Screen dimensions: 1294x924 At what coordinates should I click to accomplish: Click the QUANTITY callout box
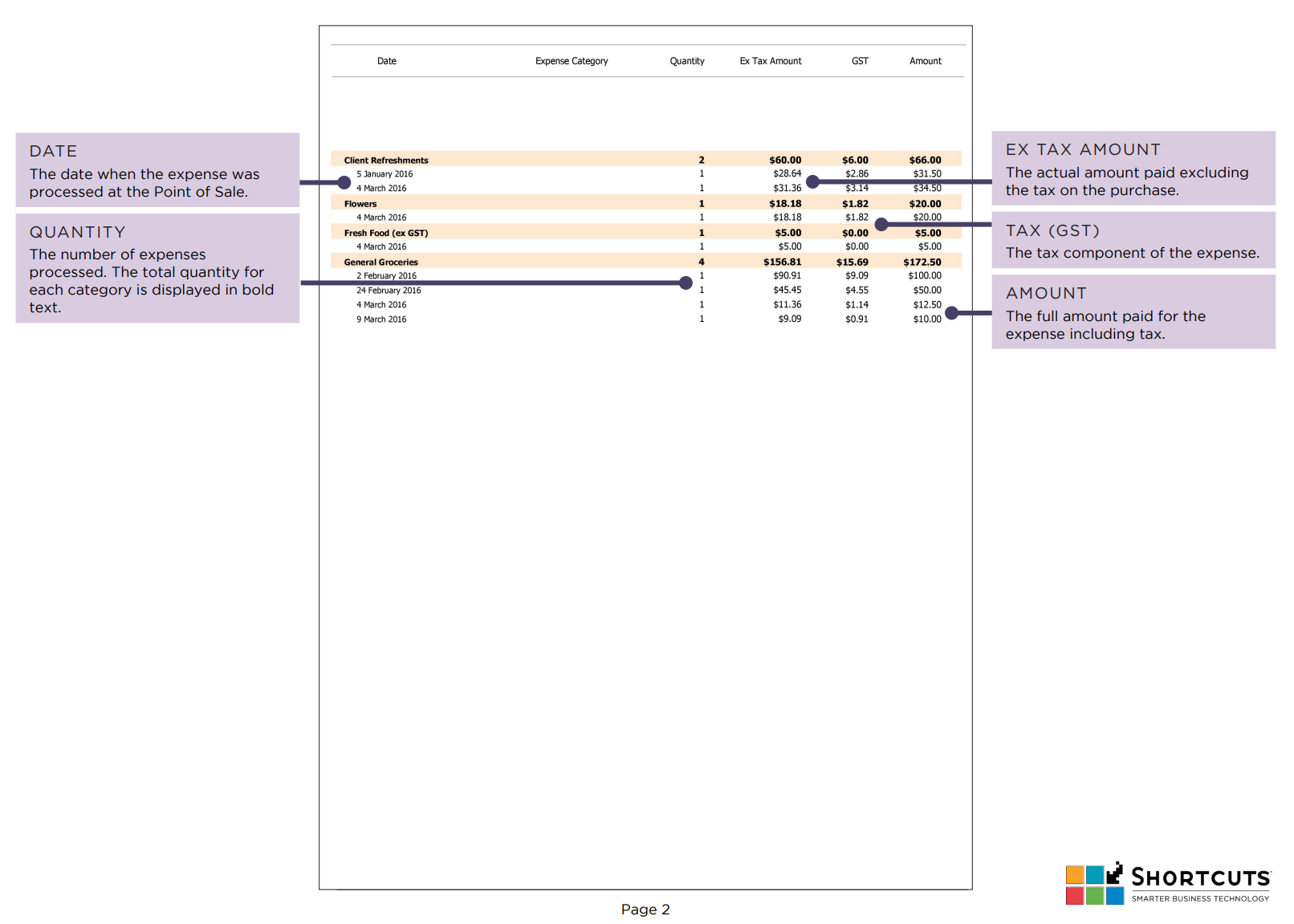pos(157,268)
